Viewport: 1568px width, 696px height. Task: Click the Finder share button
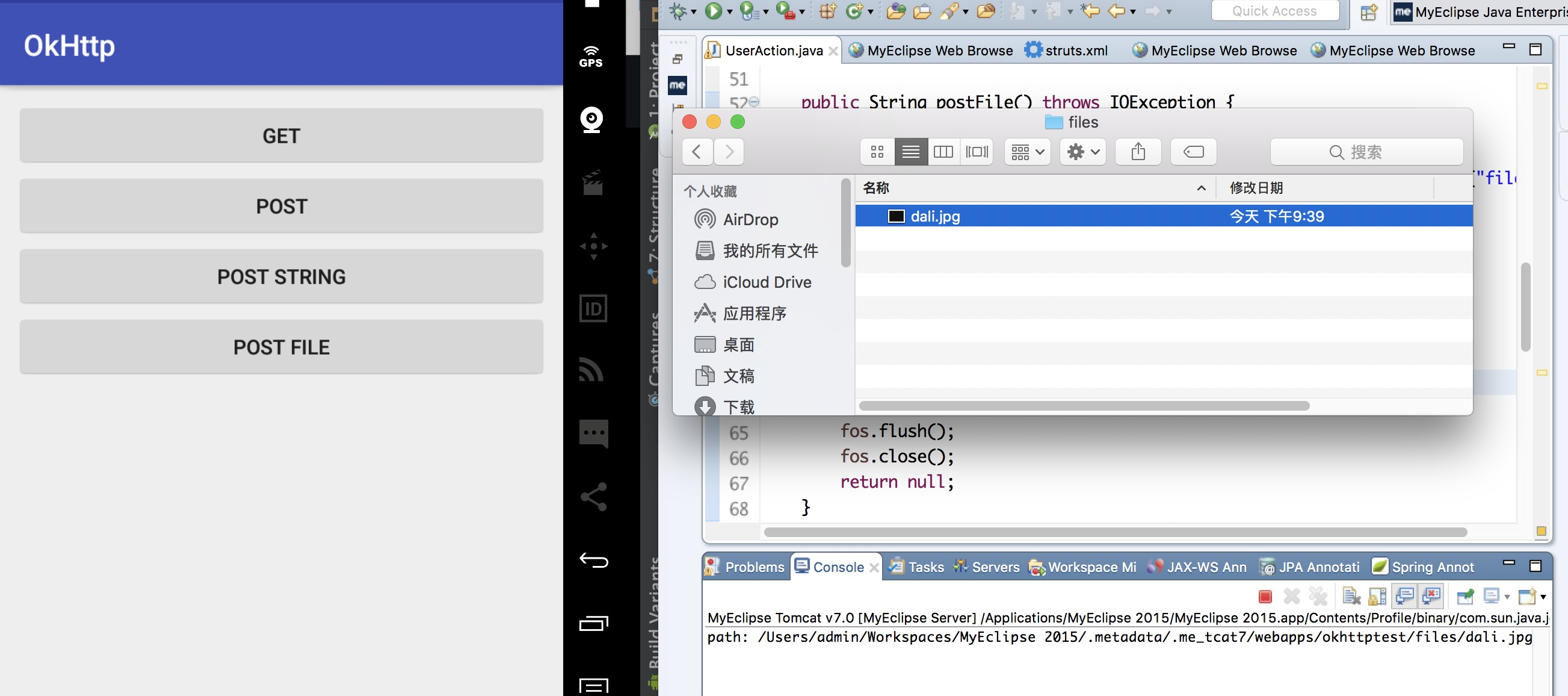click(1138, 152)
